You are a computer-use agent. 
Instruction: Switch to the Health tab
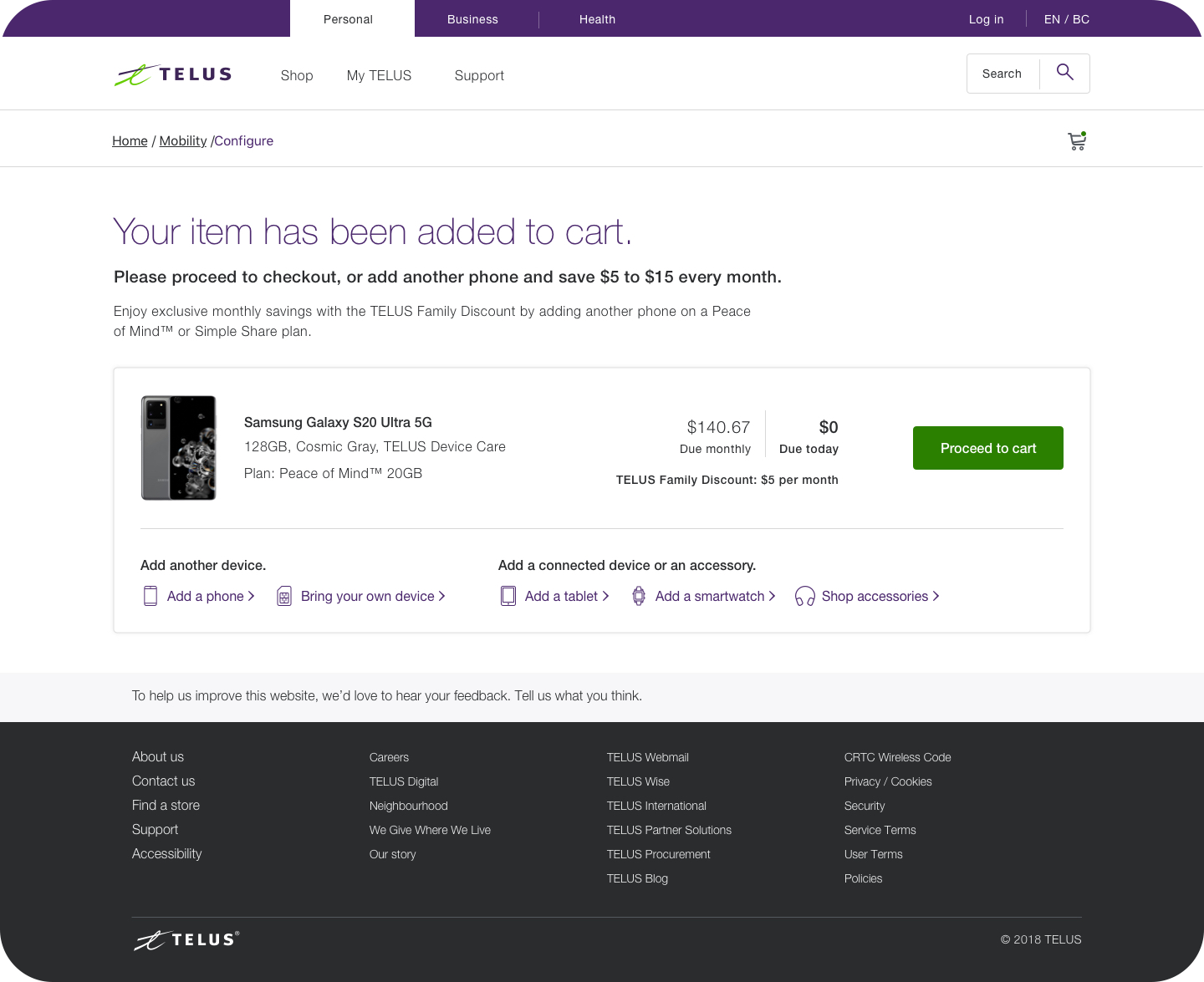[597, 19]
